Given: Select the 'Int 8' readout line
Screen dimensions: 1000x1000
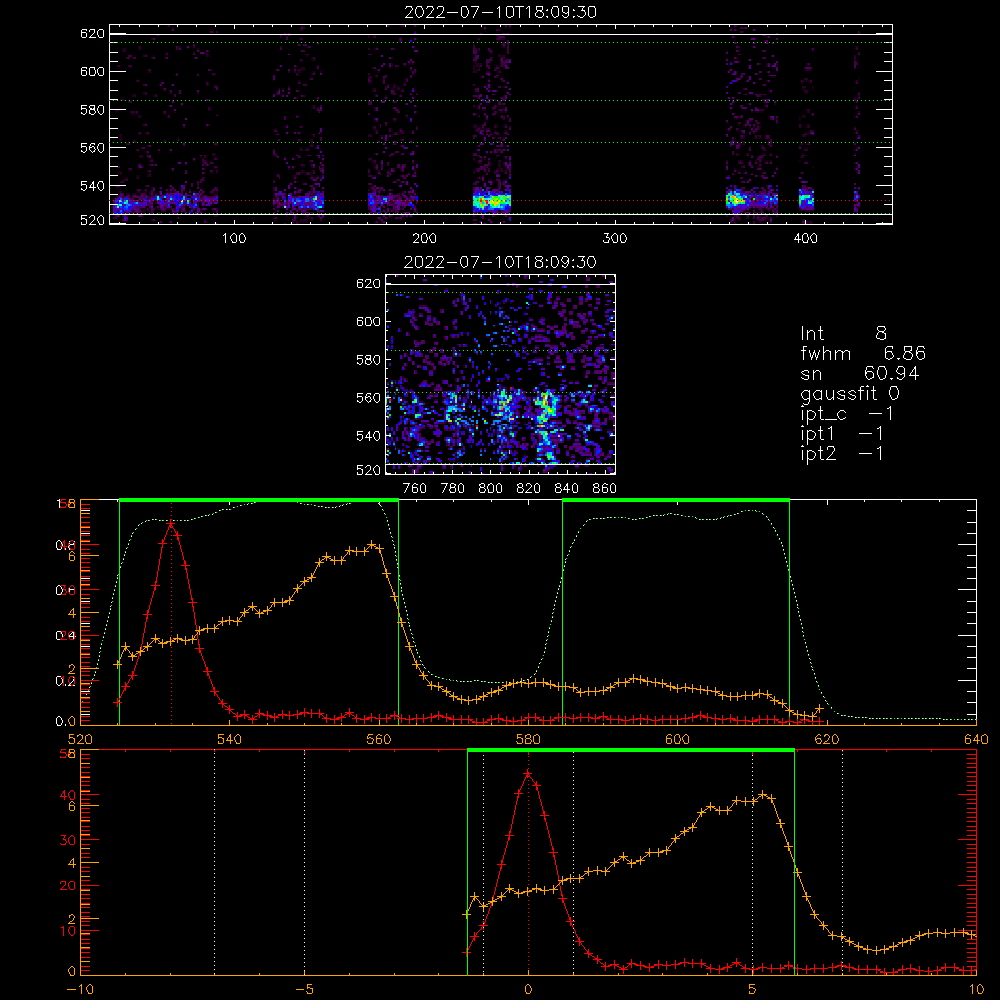Looking at the screenshot, I should point(843,334).
